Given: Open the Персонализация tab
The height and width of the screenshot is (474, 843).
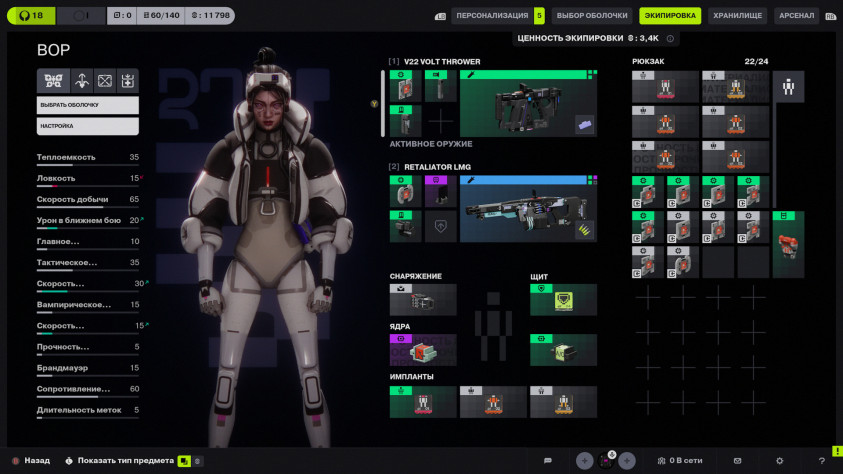Looking at the screenshot, I should [x=491, y=16].
